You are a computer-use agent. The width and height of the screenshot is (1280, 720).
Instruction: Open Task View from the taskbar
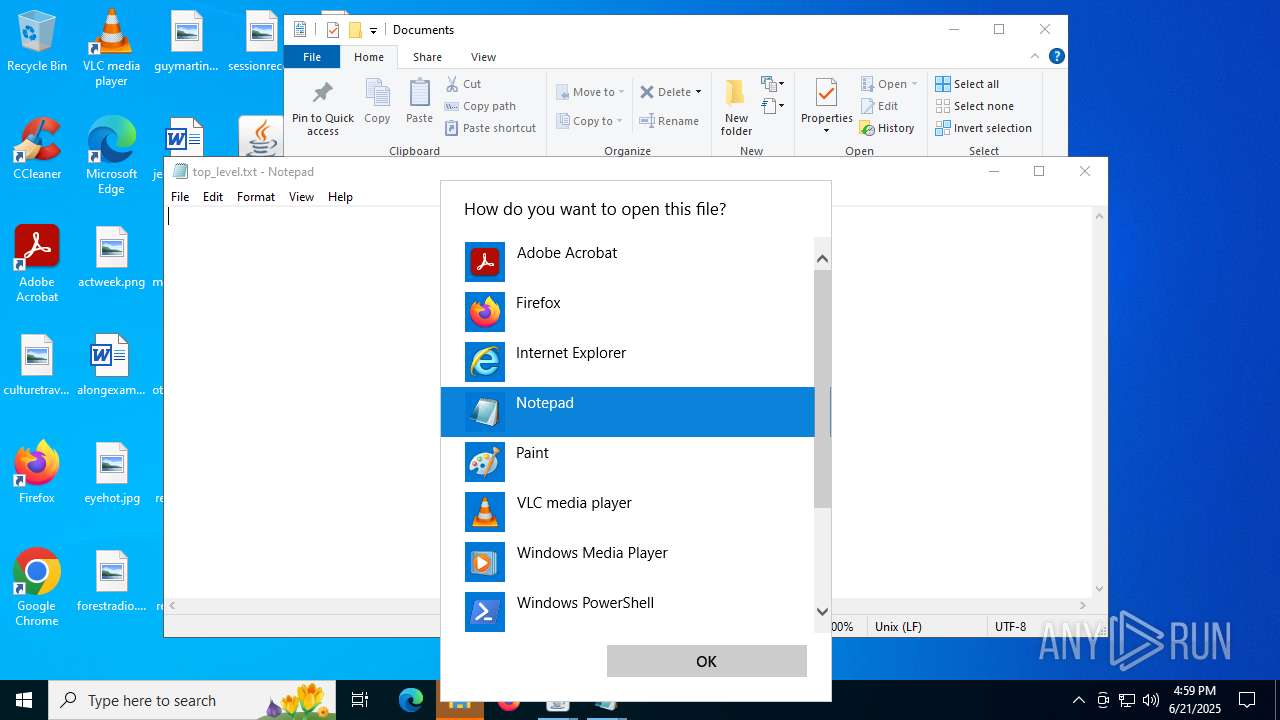(x=360, y=700)
